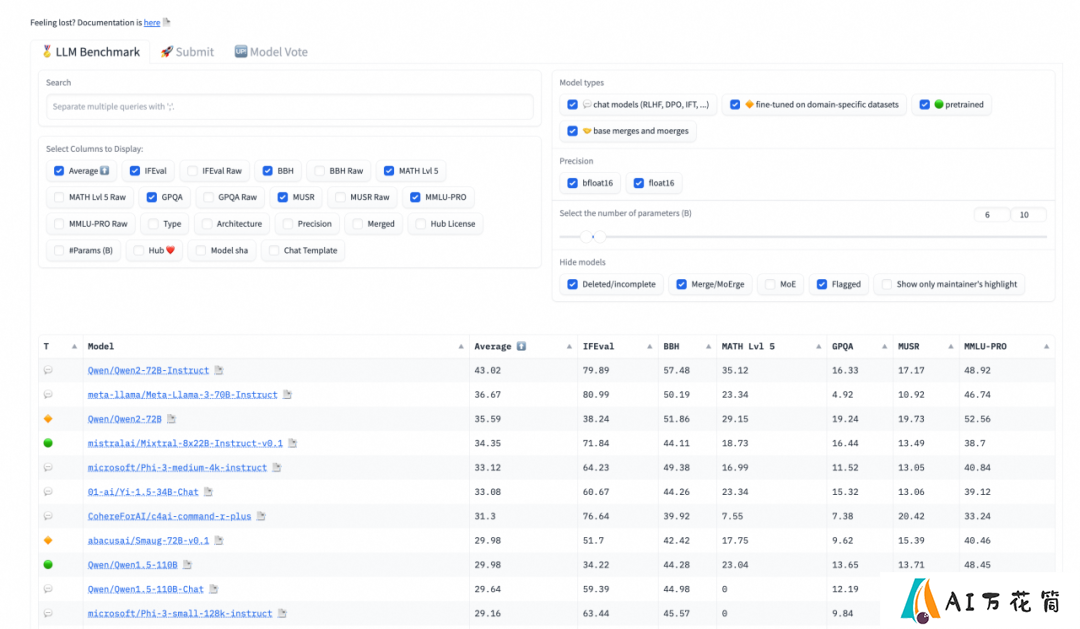Check the #Params (B) column option

[x=59, y=251]
